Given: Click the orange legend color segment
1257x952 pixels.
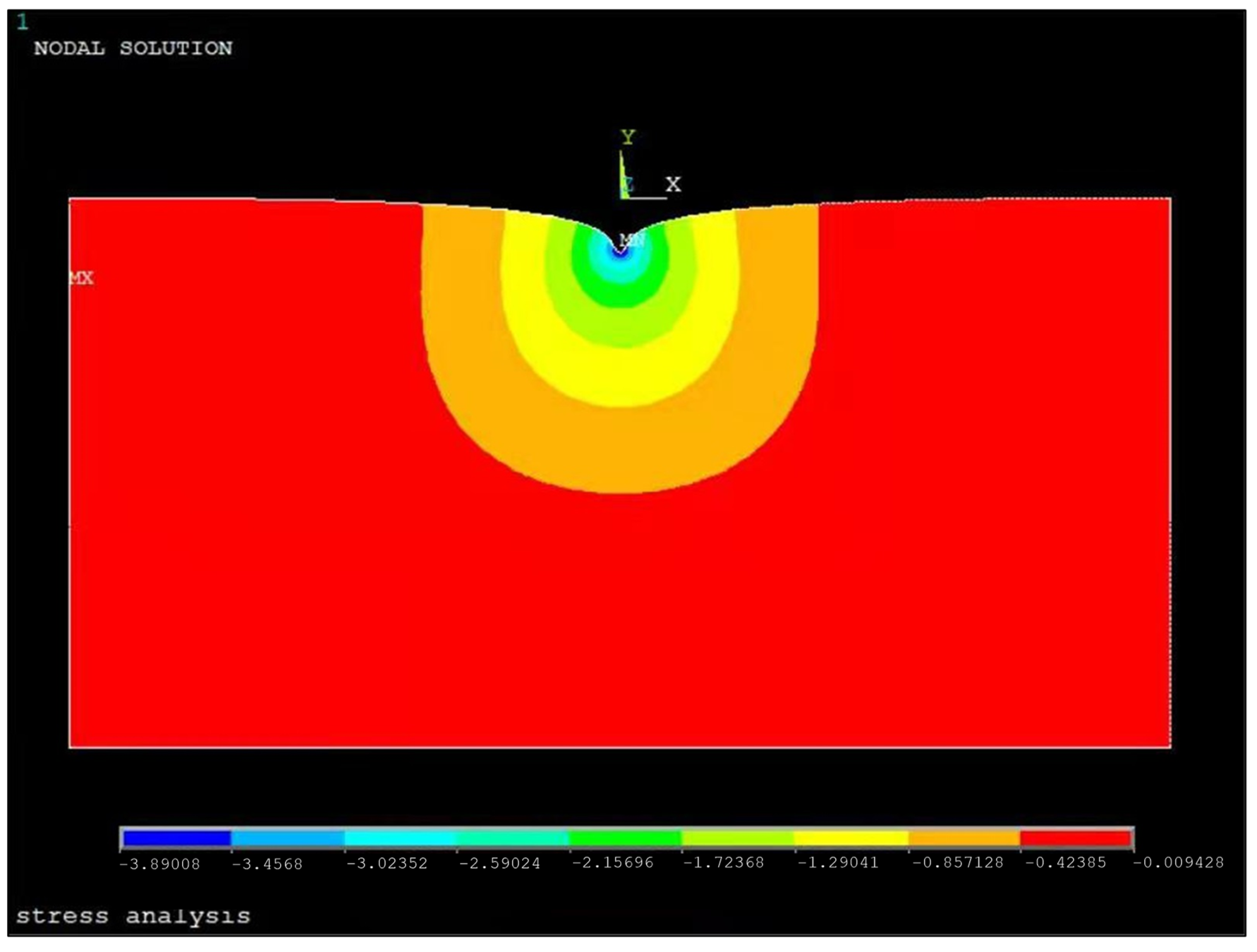Looking at the screenshot, I should coord(964,838).
